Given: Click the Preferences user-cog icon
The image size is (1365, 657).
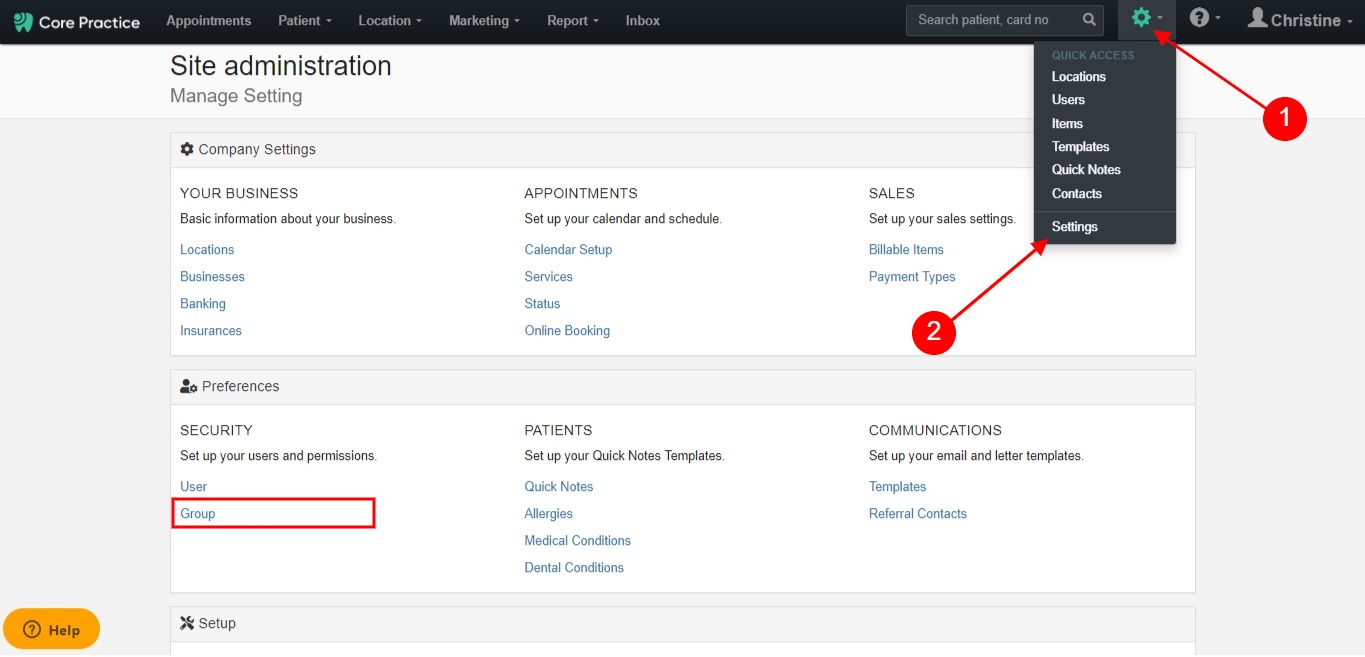Looking at the screenshot, I should tap(189, 386).
